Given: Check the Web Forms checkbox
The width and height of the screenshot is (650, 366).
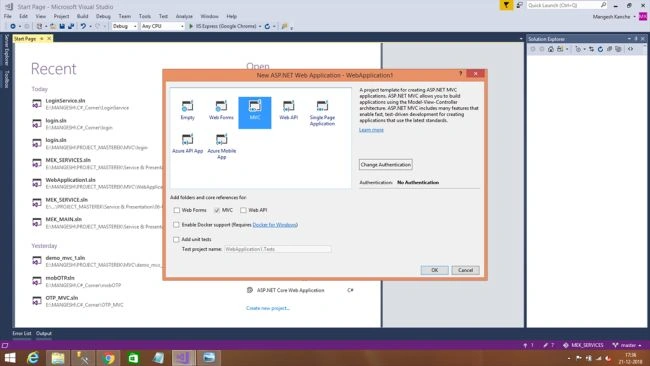Looking at the screenshot, I should click(x=177, y=210).
